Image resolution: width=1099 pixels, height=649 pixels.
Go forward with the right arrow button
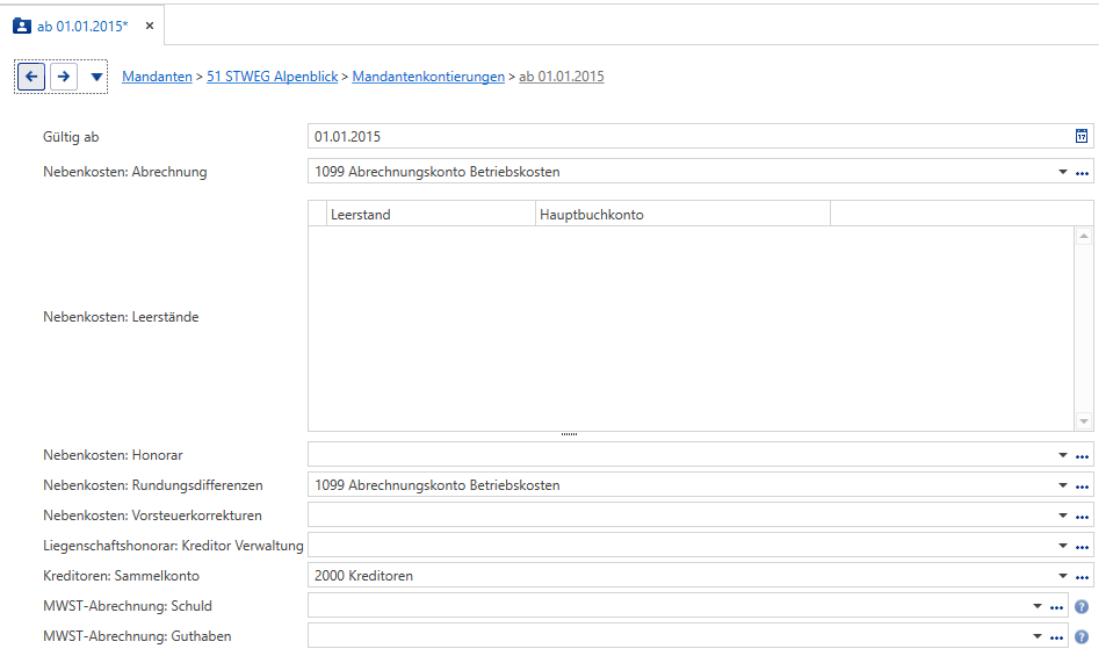64,76
